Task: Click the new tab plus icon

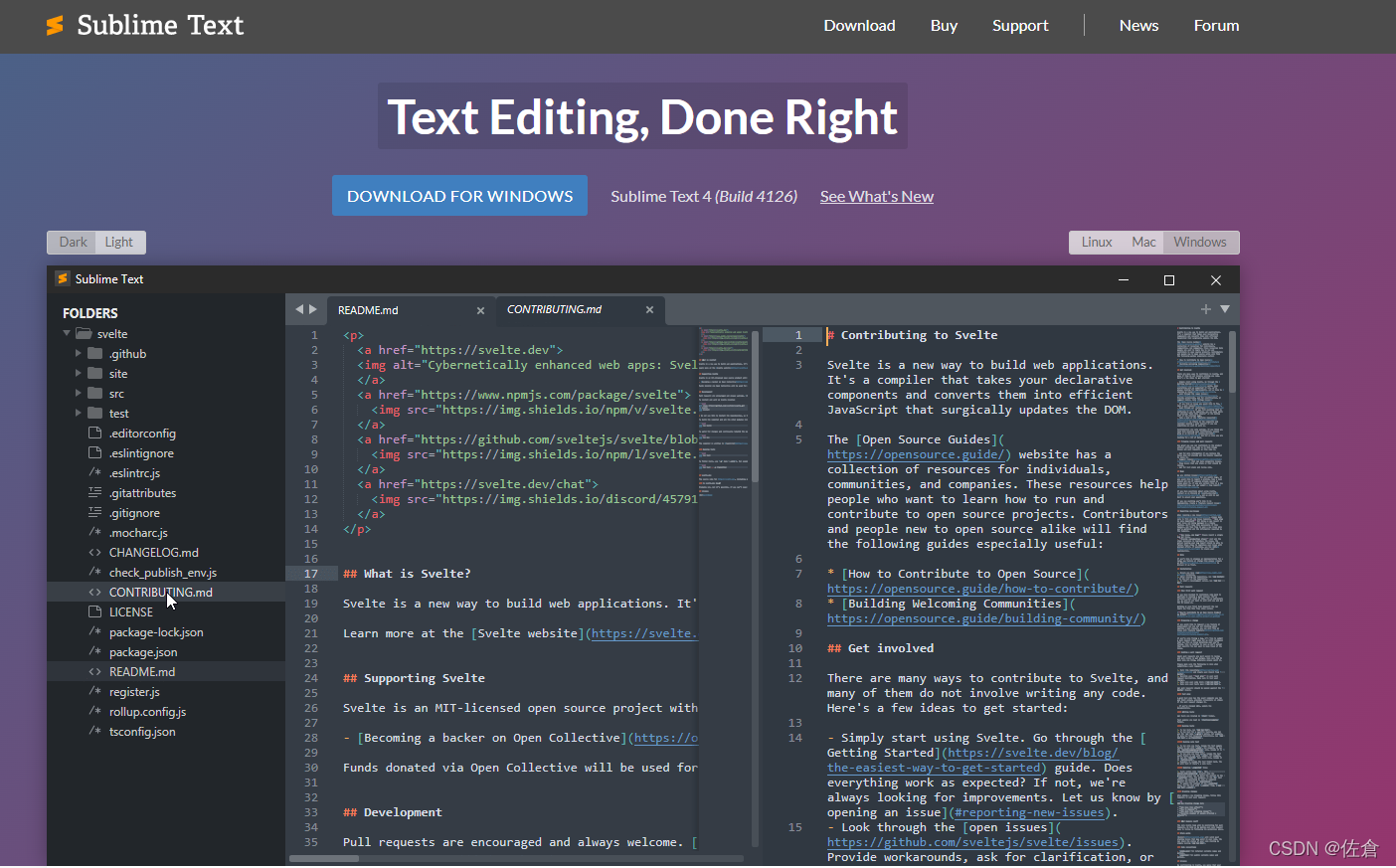Action: pos(1206,309)
